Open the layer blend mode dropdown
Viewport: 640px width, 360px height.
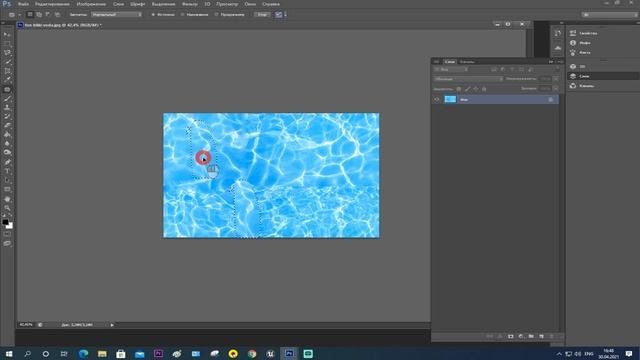click(x=468, y=79)
